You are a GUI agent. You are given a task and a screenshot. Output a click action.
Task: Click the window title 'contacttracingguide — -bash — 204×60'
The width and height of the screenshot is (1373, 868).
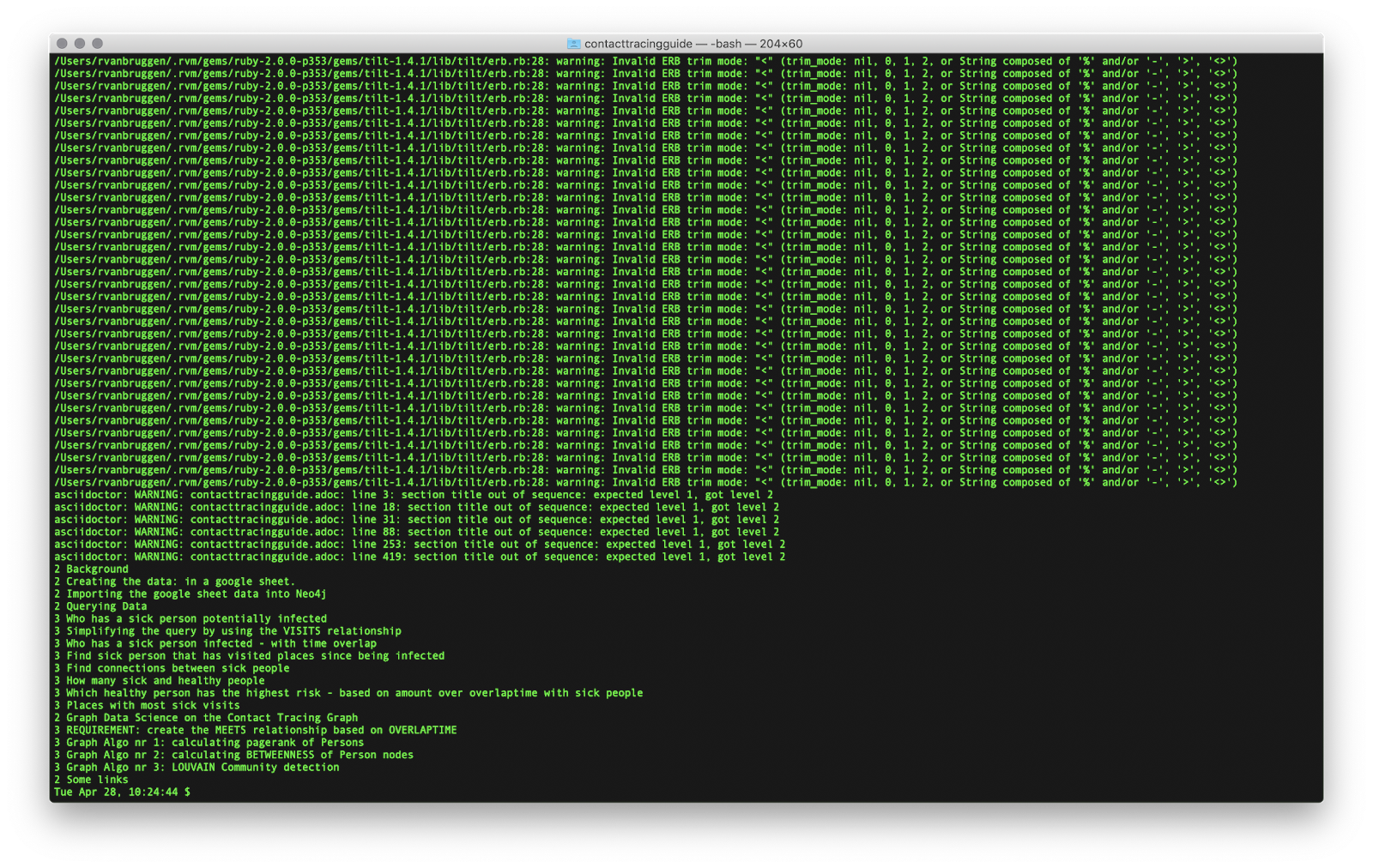tap(693, 44)
